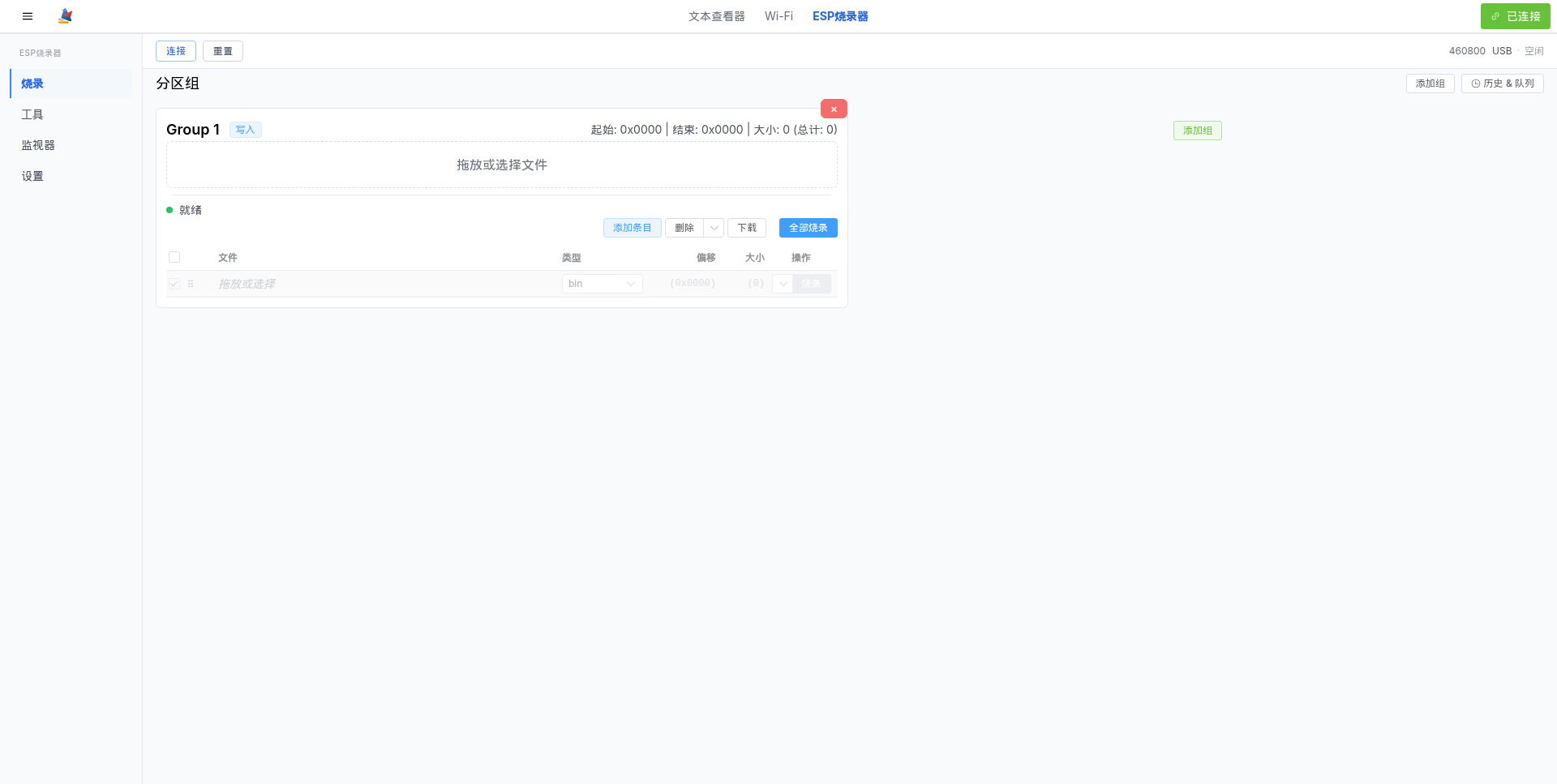Open the bin file type dropdown
Image resolution: width=1557 pixels, height=784 pixels.
tap(602, 284)
